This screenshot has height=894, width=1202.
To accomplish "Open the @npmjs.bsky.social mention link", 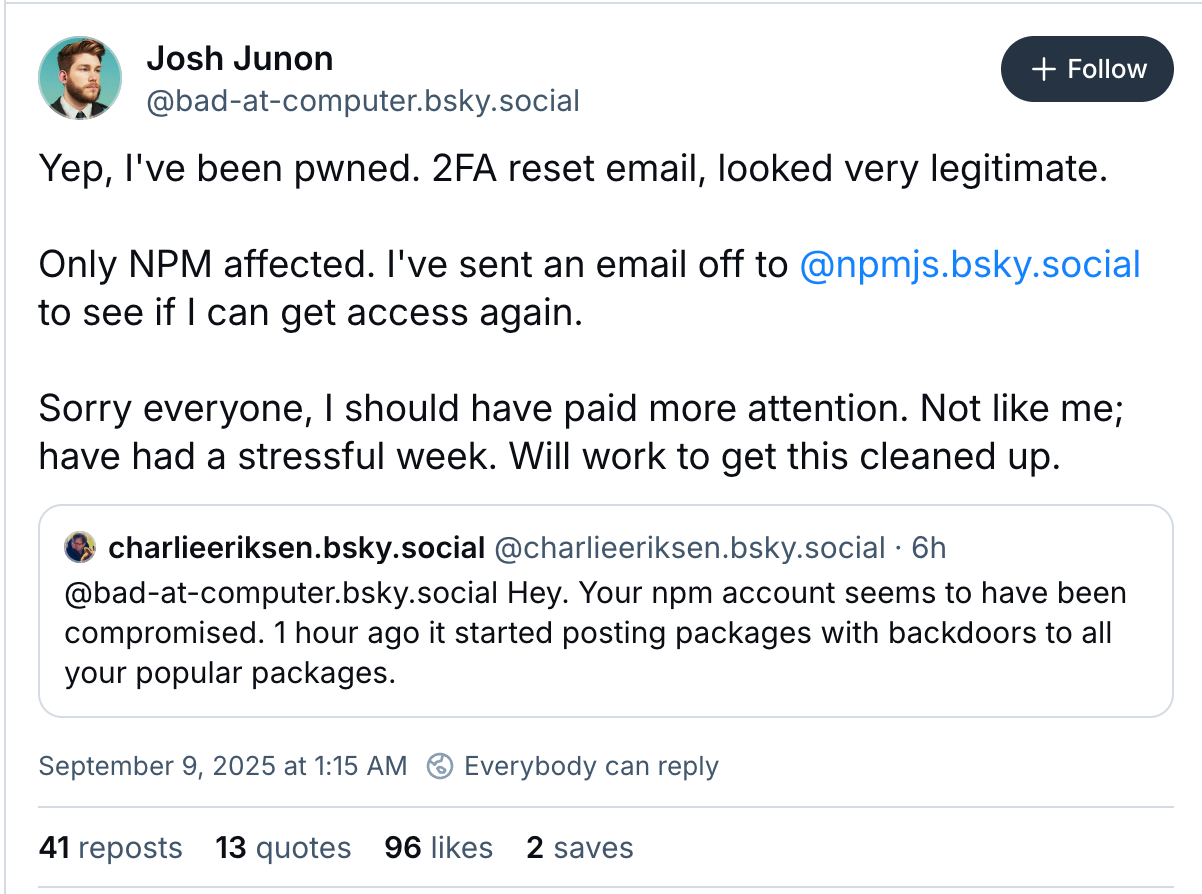I will tap(970, 265).
